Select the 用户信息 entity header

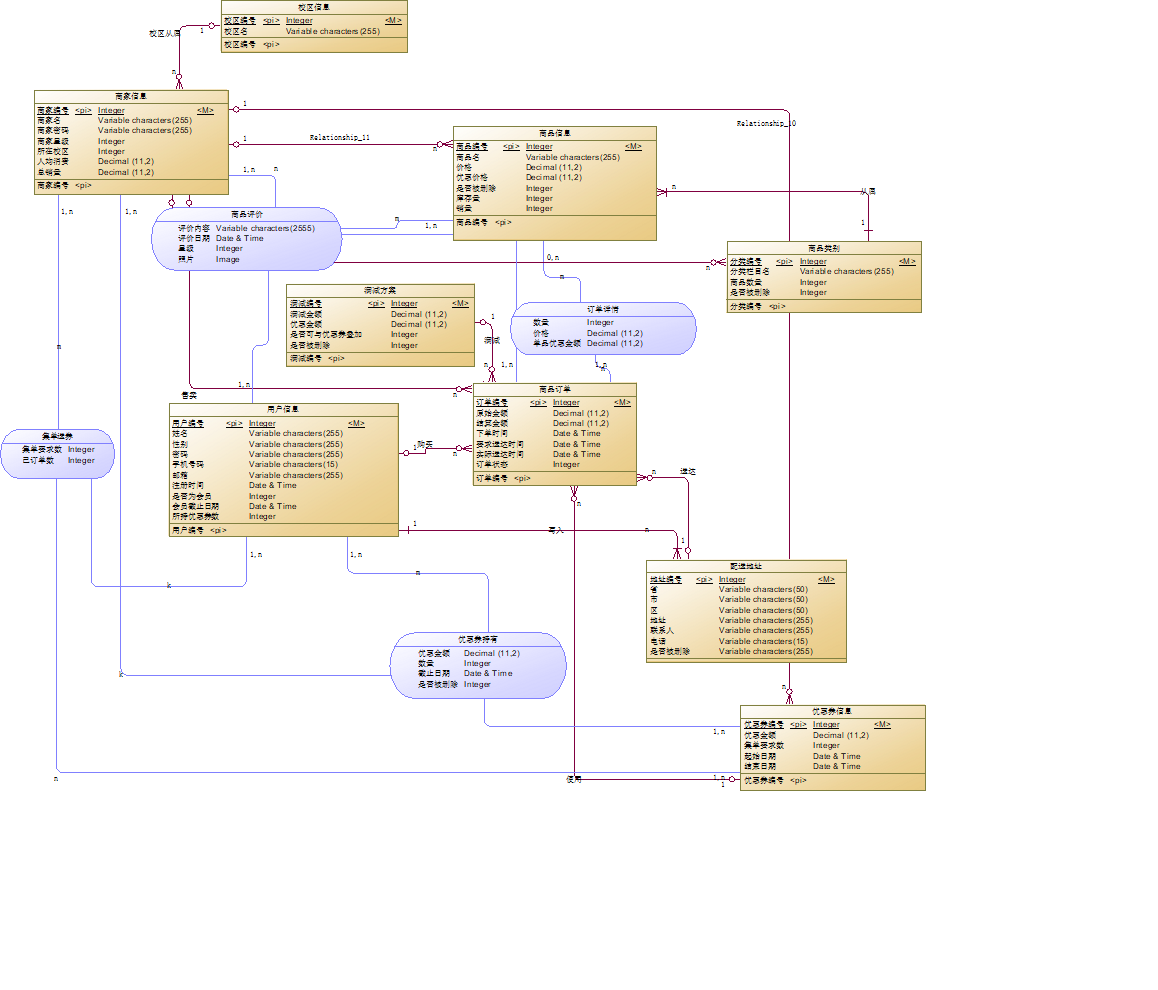pyautogui.click(x=284, y=409)
